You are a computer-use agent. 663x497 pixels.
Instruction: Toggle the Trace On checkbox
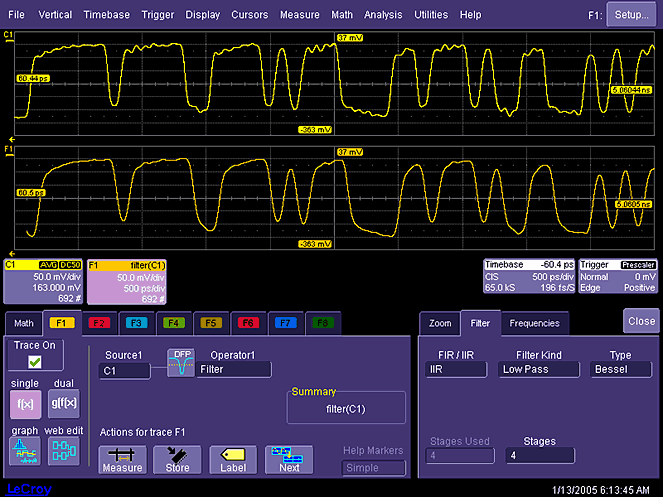tap(33, 362)
